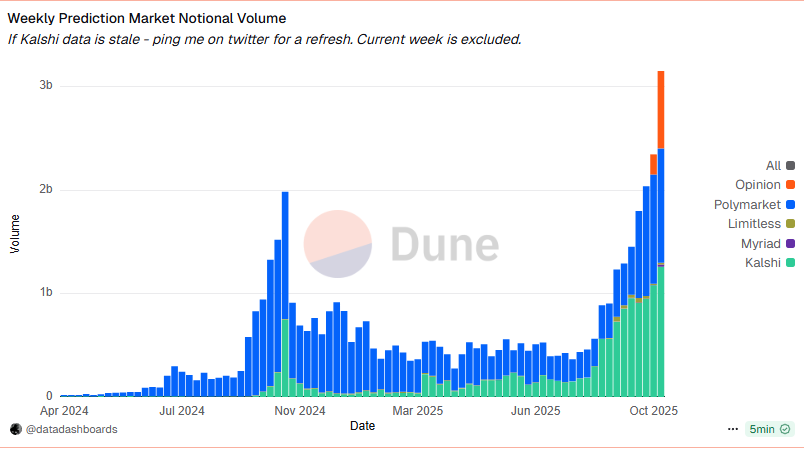Select the Myriad legend label
Screen dimensions: 804x451
click(x=760, y=243)
